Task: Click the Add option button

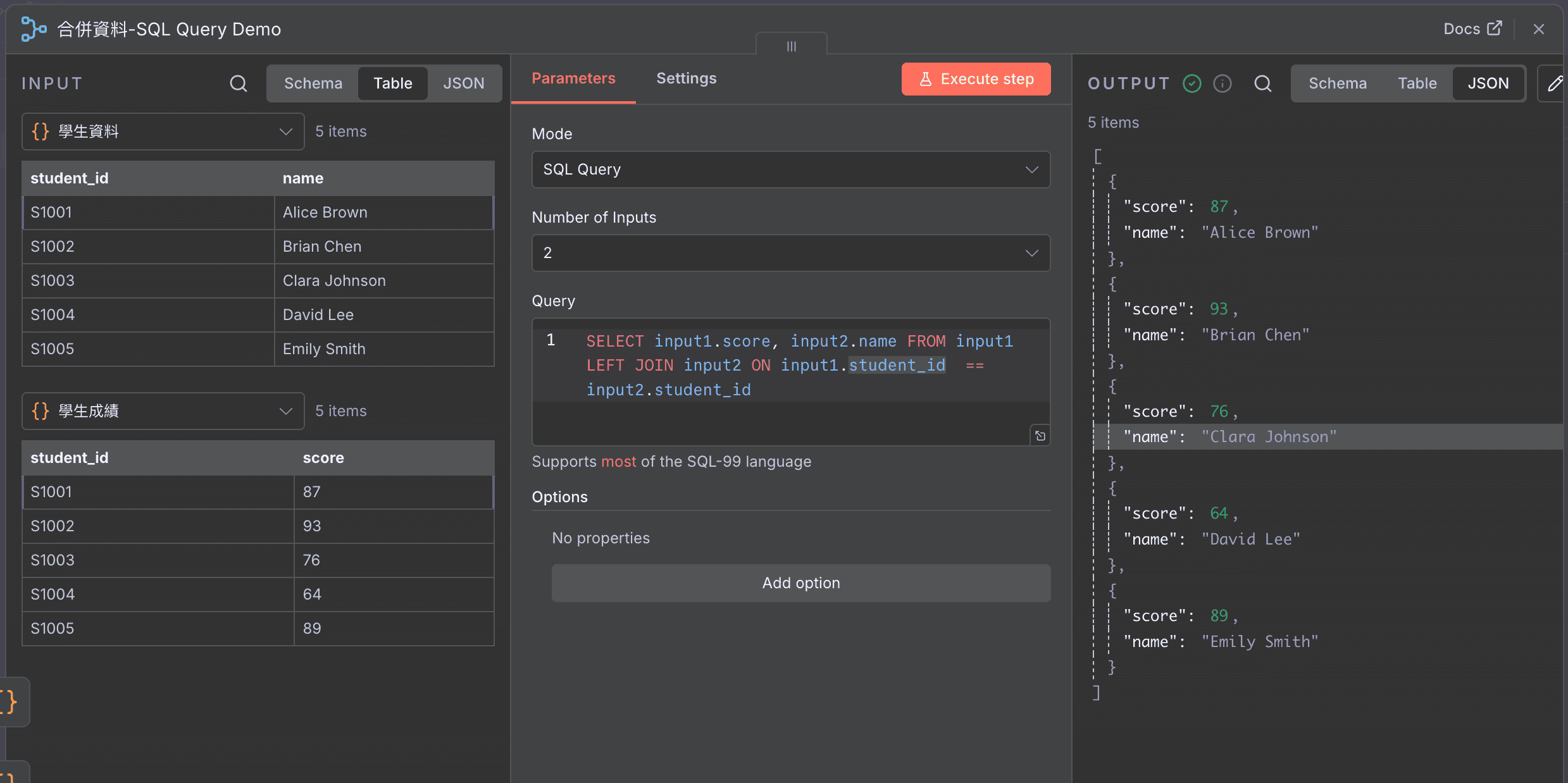Action: [800, 583]
